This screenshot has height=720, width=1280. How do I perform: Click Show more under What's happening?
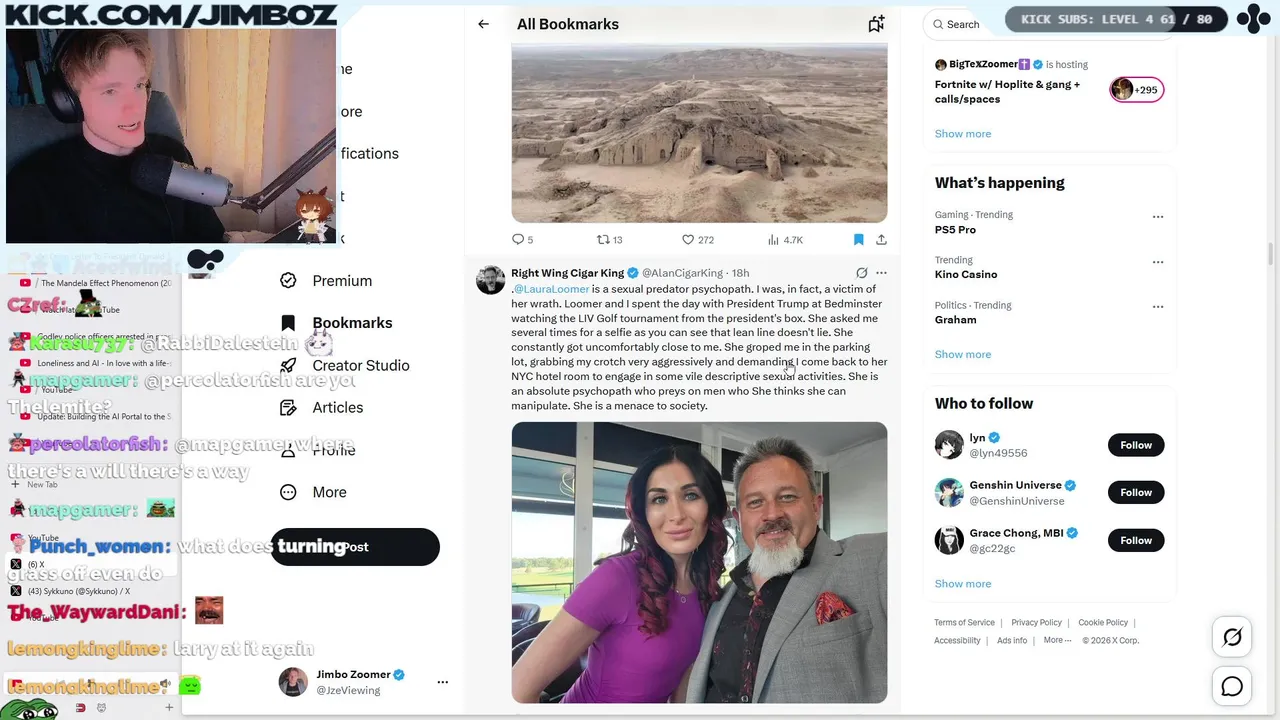[x=962, y=354]
